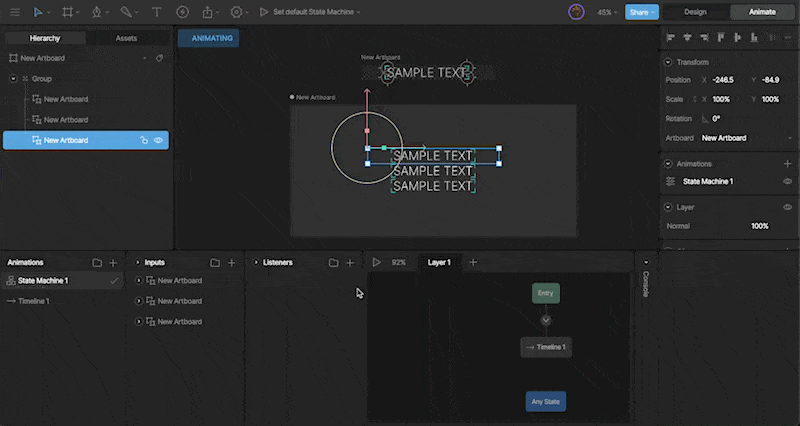Viewport: 800px width, 426px height.
Task: Open the Artboard New Artboard dropdown in inspector
Action: click(746, 138)
